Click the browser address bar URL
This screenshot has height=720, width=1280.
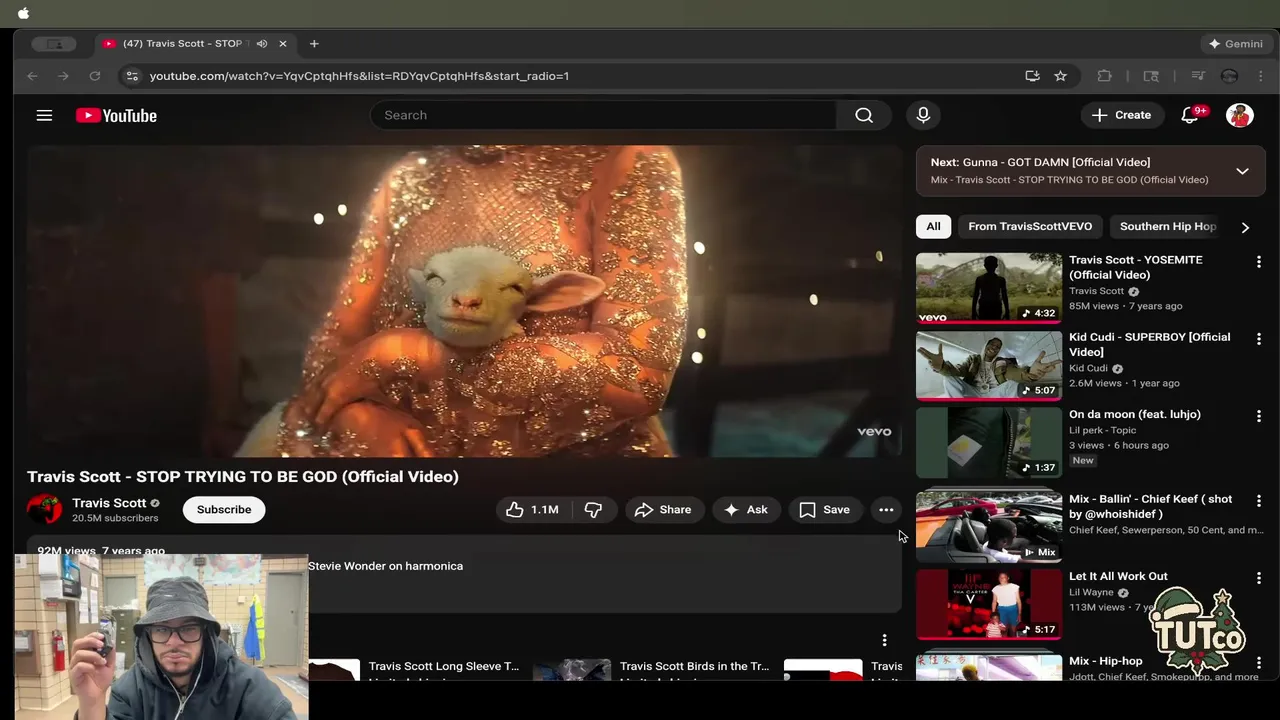[359, 76]
